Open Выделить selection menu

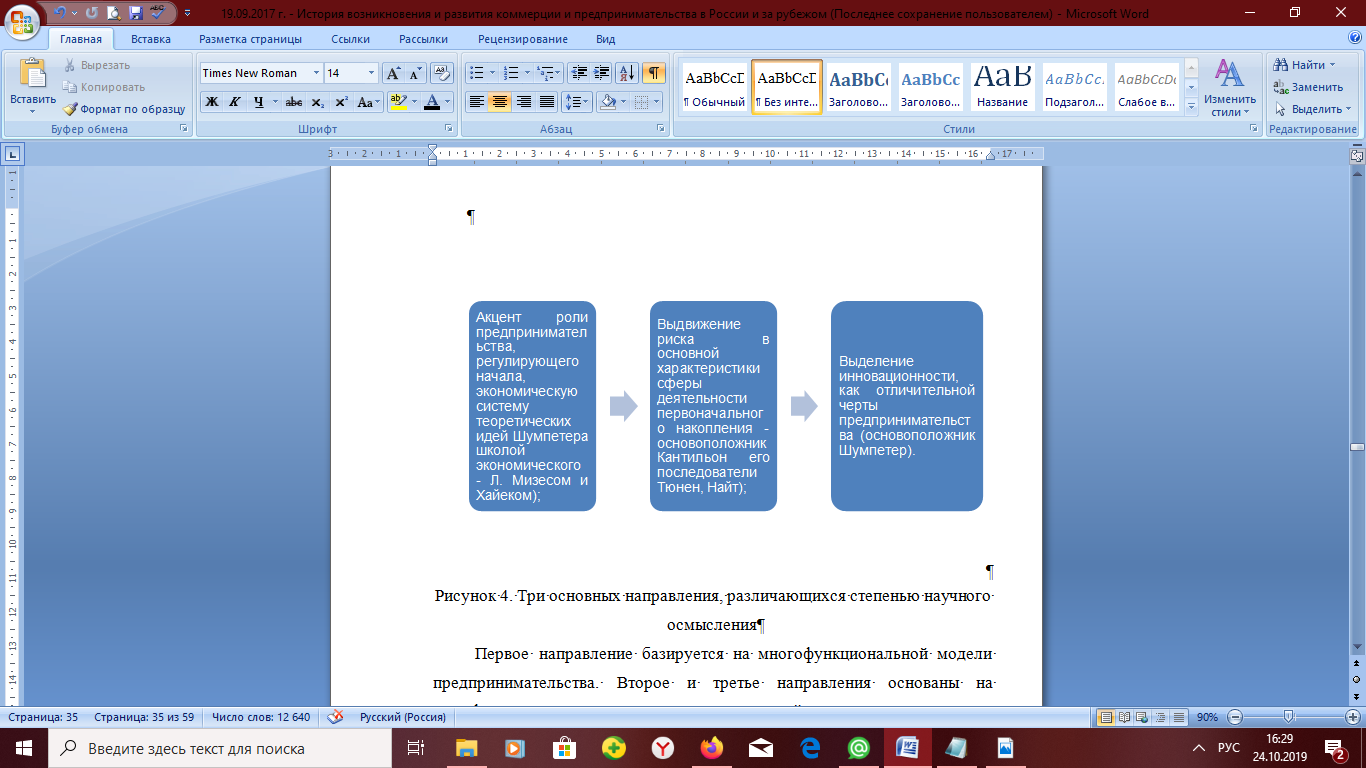1314,109
